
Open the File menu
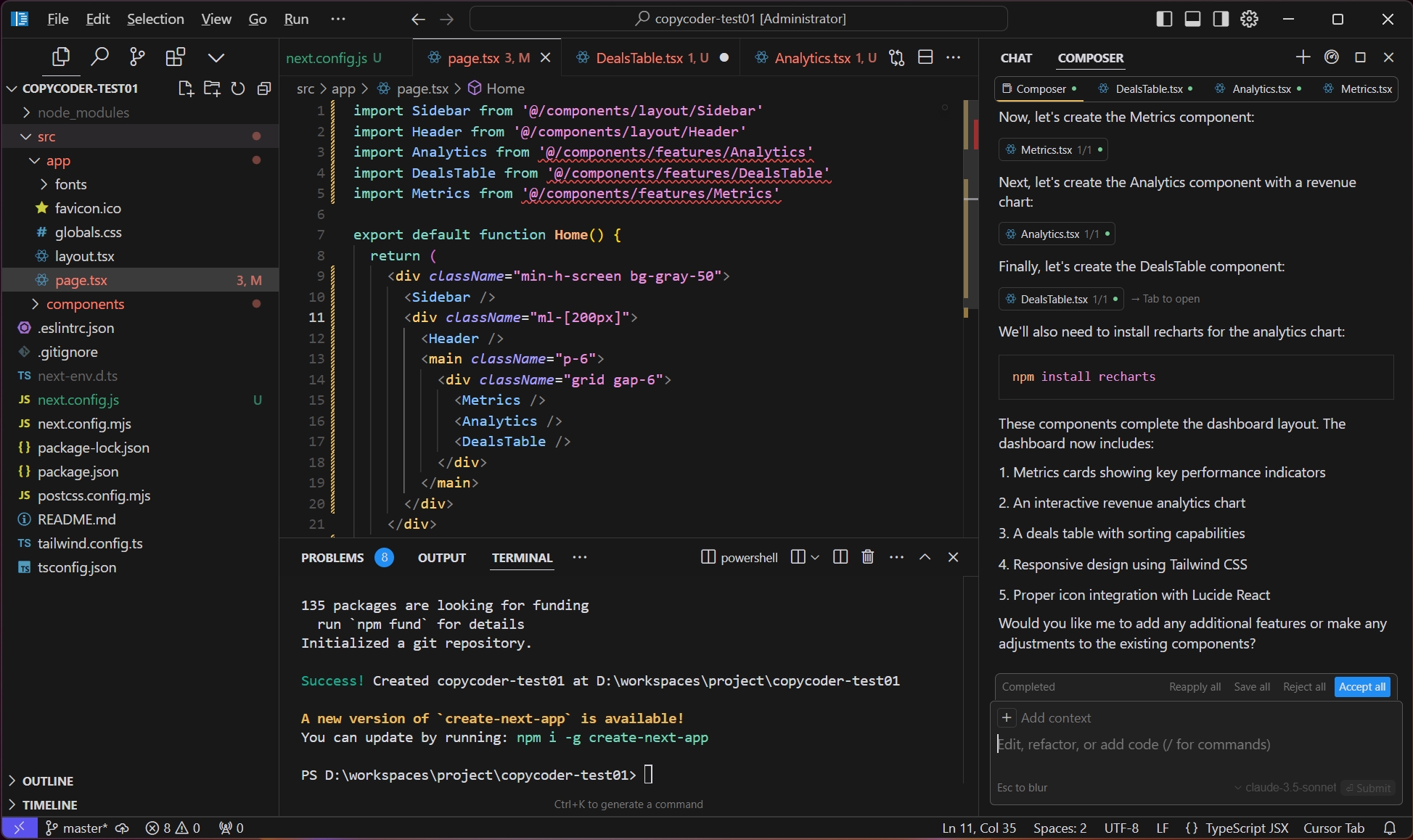[58, 19]
